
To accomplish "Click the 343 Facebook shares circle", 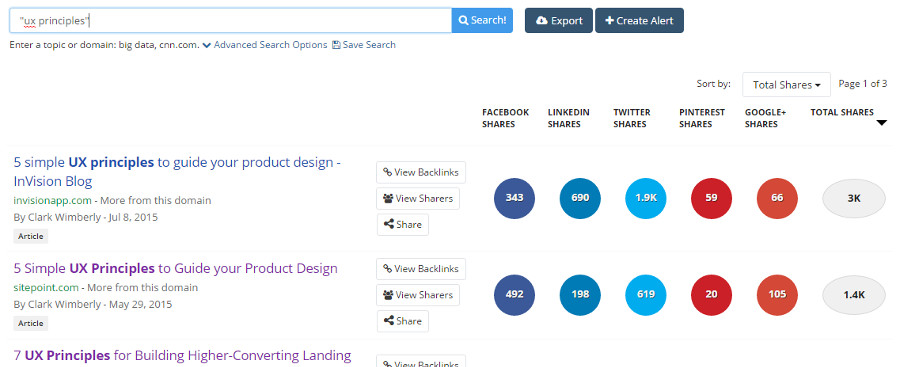I will tap(514, 198).
